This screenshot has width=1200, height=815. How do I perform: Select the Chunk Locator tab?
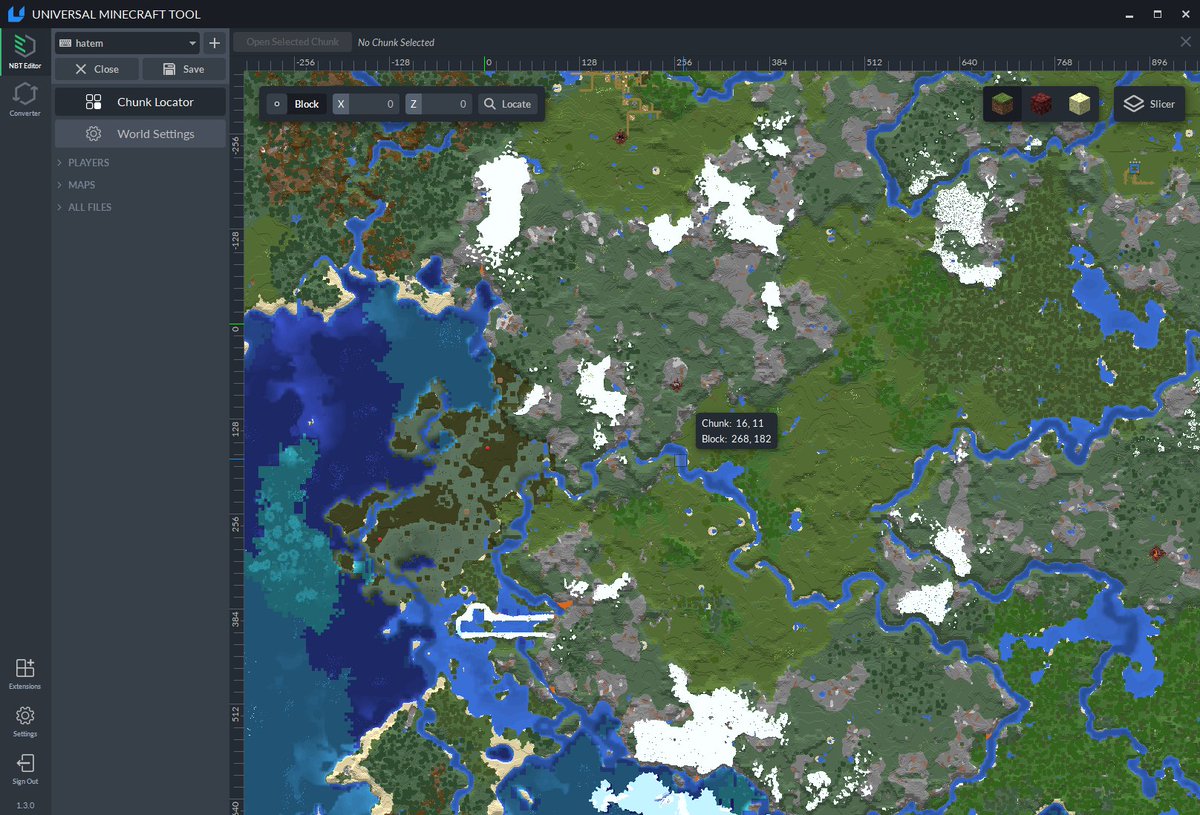tap(140, 102)
